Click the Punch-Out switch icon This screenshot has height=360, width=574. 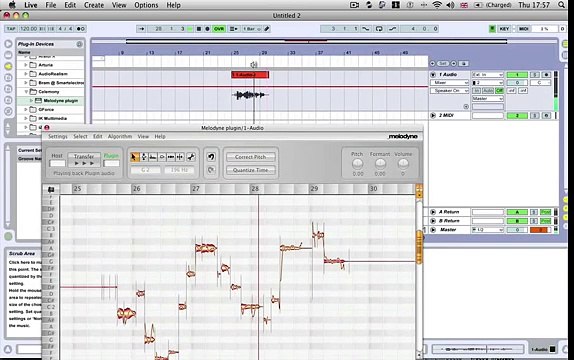click(392, 29)
